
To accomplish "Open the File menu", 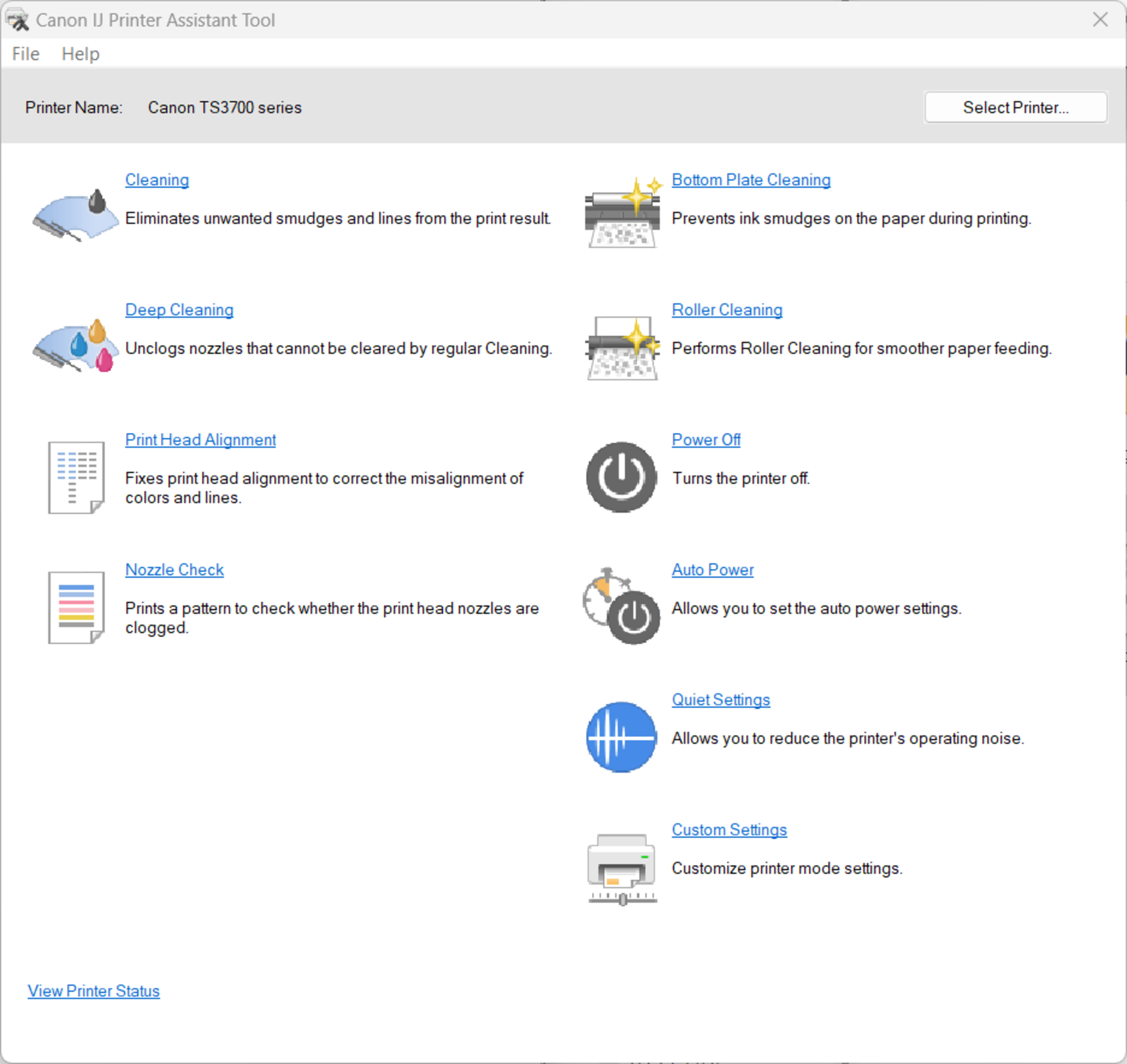I will pyautogui.click(x=26, y=54).
